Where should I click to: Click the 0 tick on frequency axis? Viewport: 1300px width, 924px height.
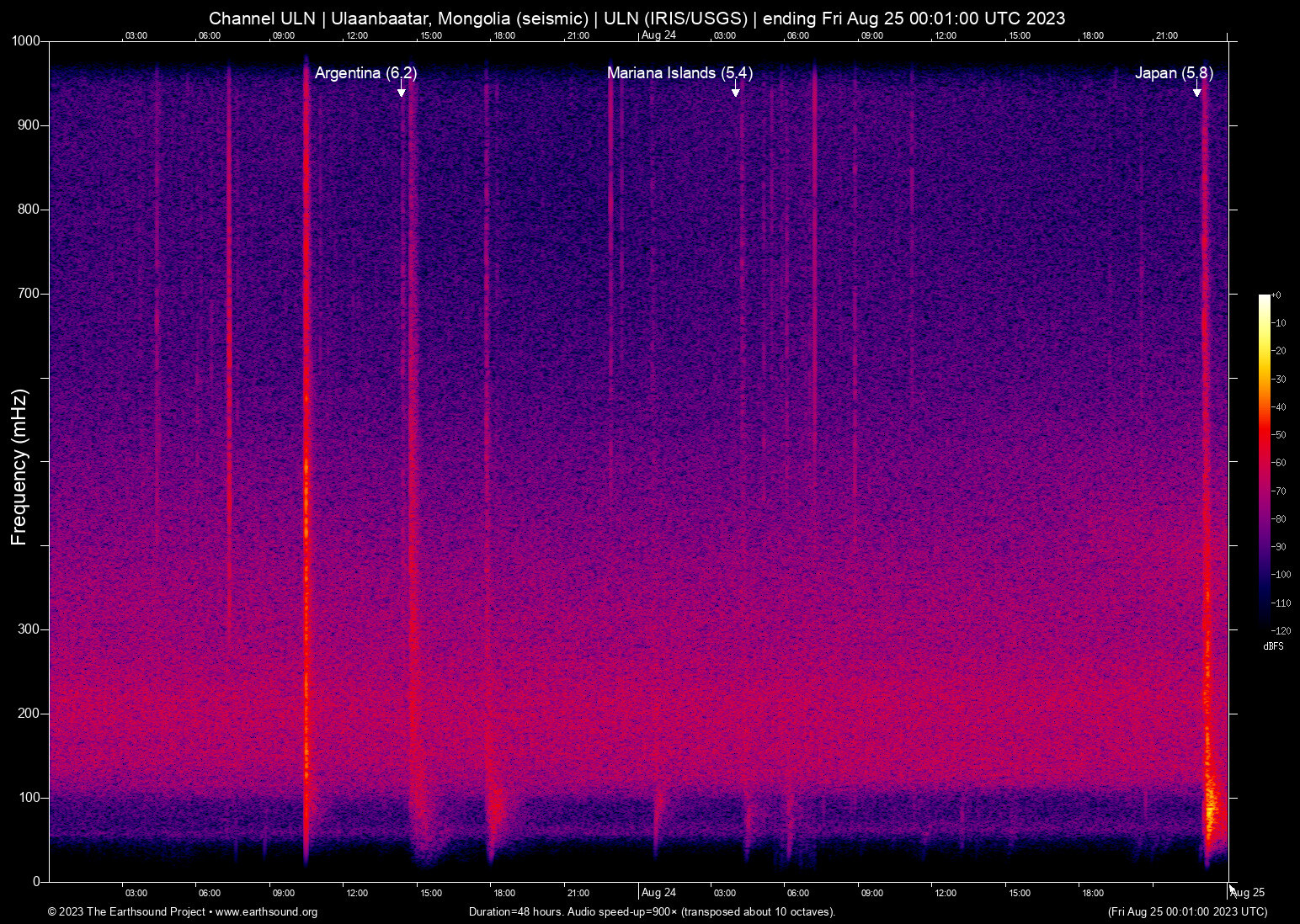36,881
